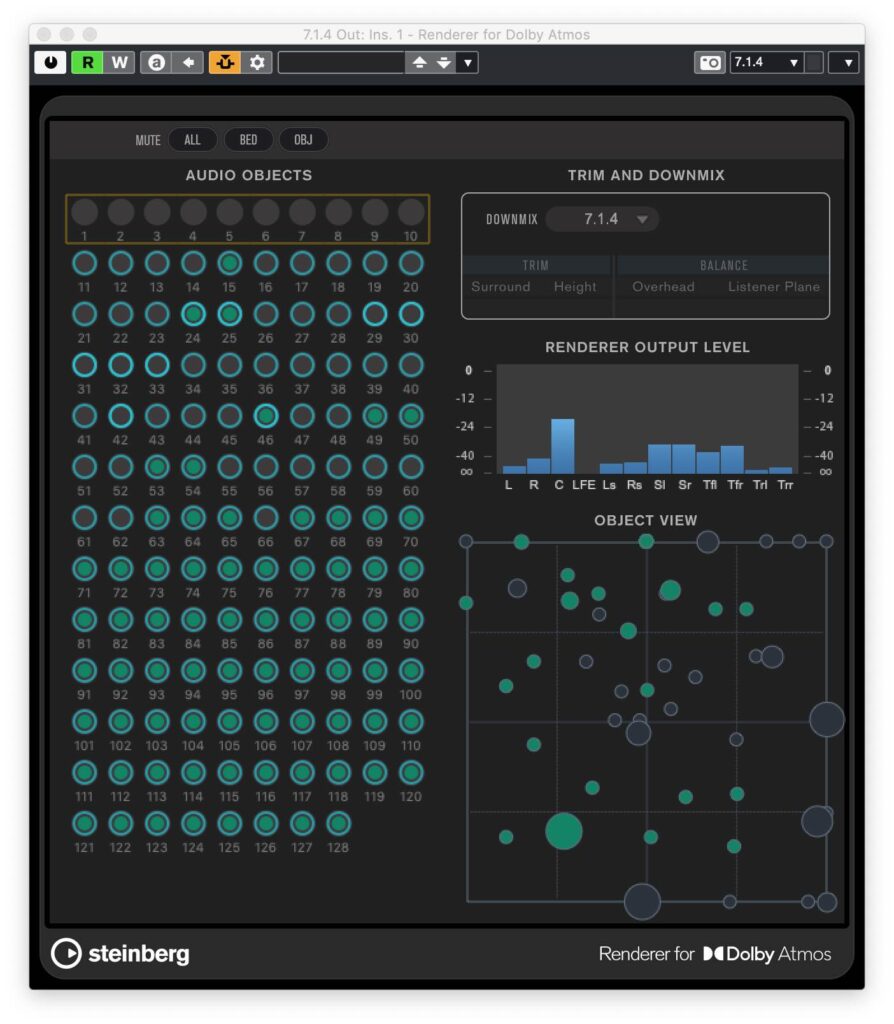
Task: Open the 7.1.4 output configuration dropdown
Action: 767,63
